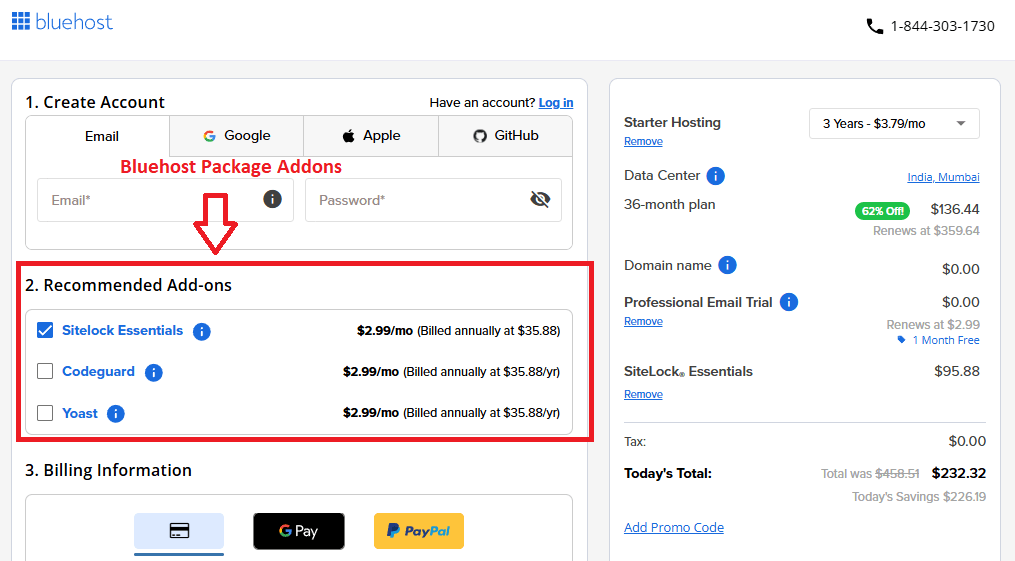This screenshot has width=1015, height=561.
Task: Choose PayPal payment option
Action: (x=419, y=531)
